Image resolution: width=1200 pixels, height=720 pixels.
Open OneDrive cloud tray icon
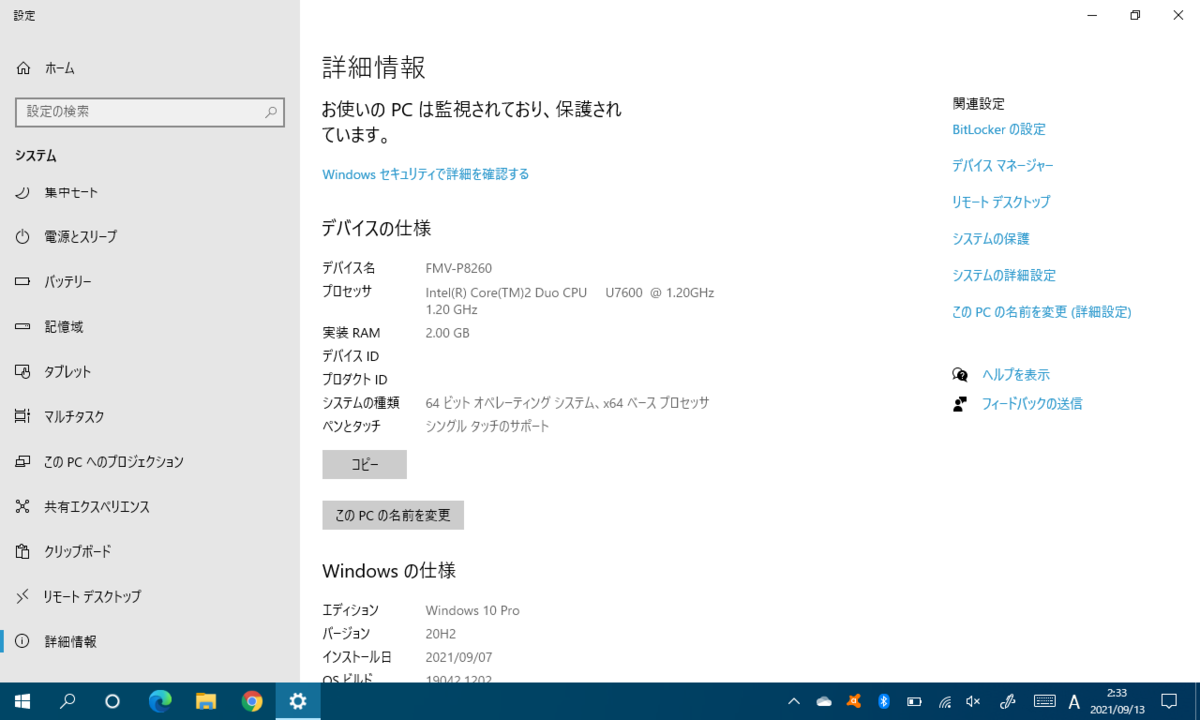pos(824,702)
